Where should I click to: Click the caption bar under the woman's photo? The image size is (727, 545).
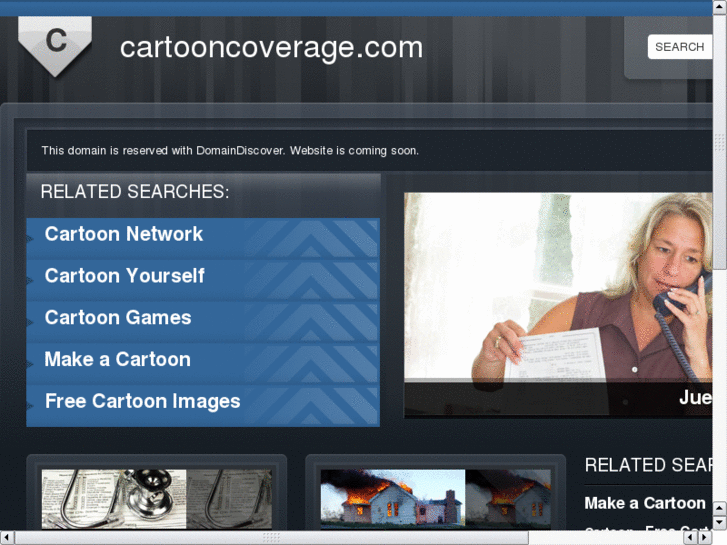point(558,399)
